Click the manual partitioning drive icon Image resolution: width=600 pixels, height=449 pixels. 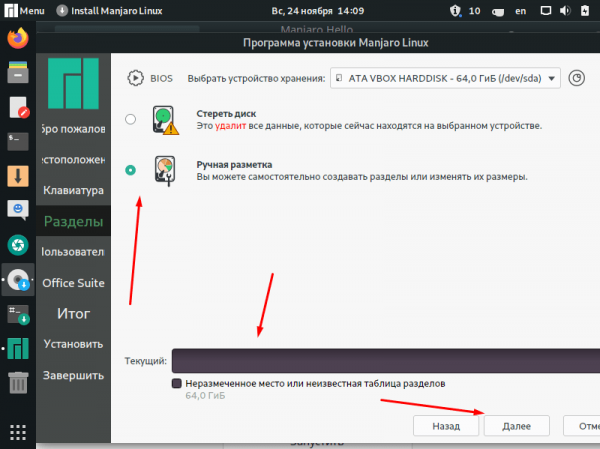[165, 171]
